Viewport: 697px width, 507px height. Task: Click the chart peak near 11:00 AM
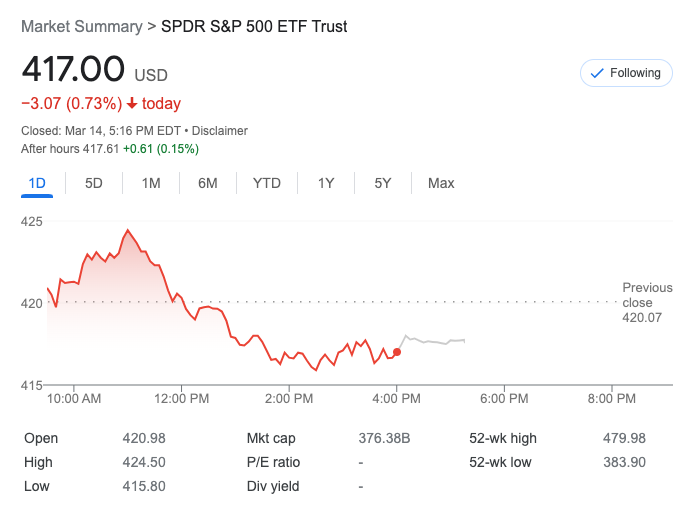click(128, 231)
